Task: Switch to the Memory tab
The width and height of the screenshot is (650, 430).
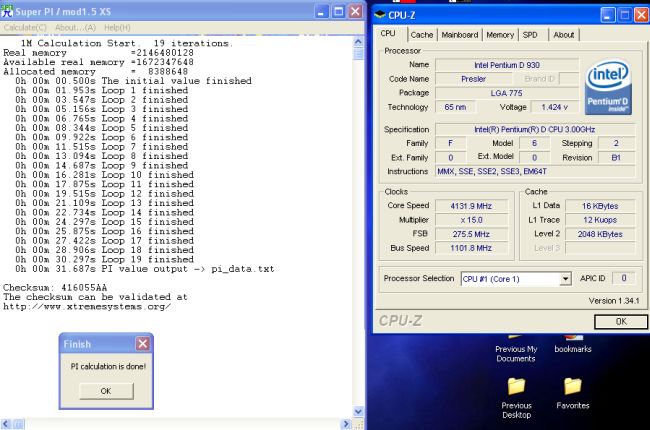Action: point(500,35)
